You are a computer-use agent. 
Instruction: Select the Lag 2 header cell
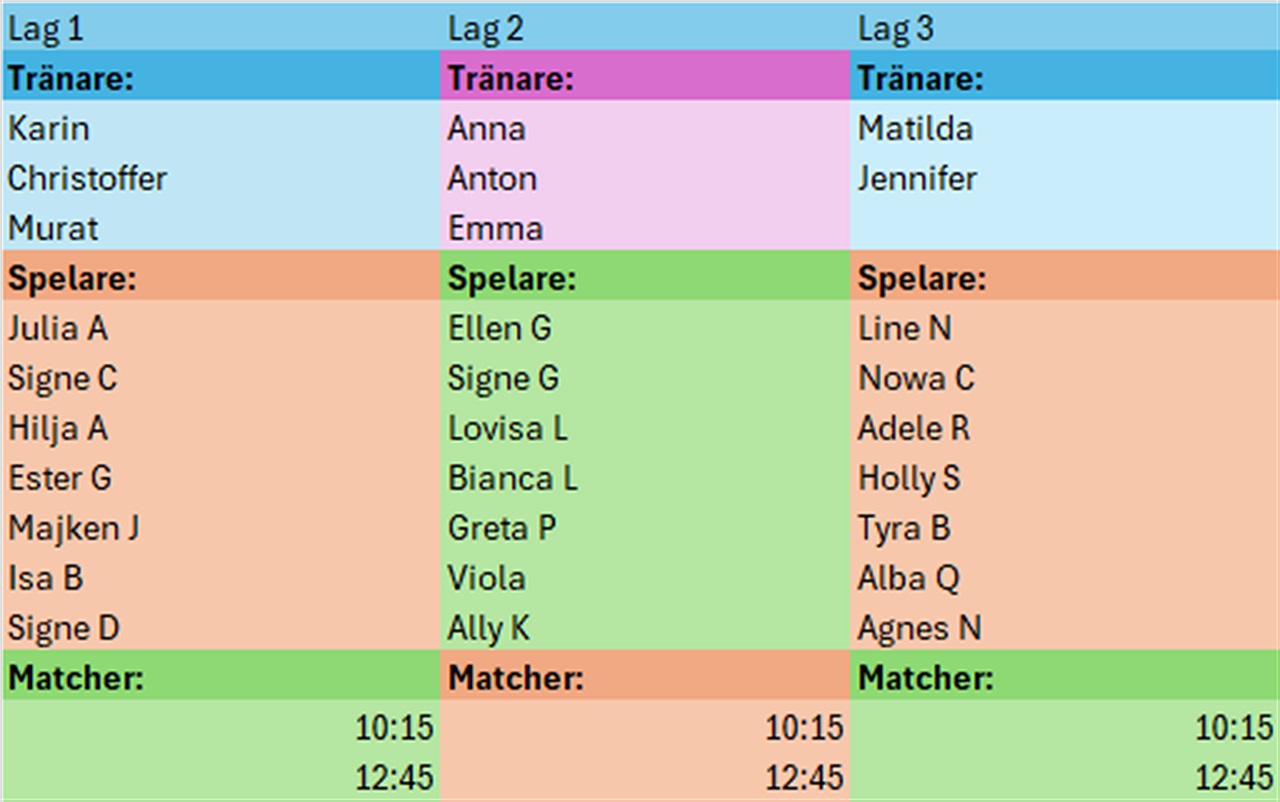tap(645, 28)
